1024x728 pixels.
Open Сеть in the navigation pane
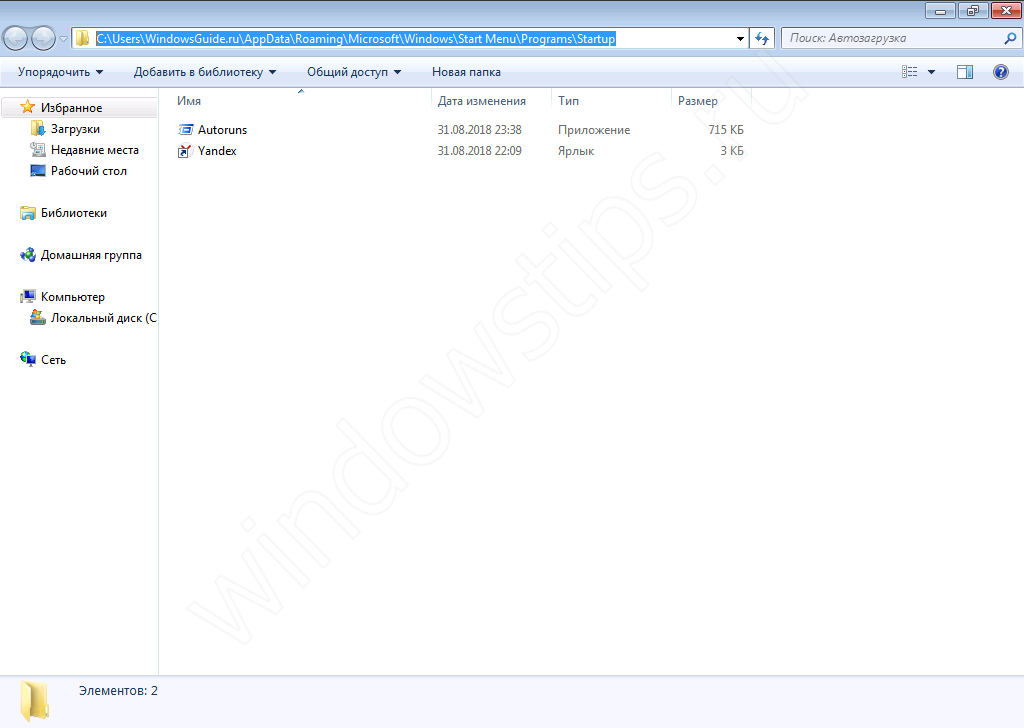point(53,360)
